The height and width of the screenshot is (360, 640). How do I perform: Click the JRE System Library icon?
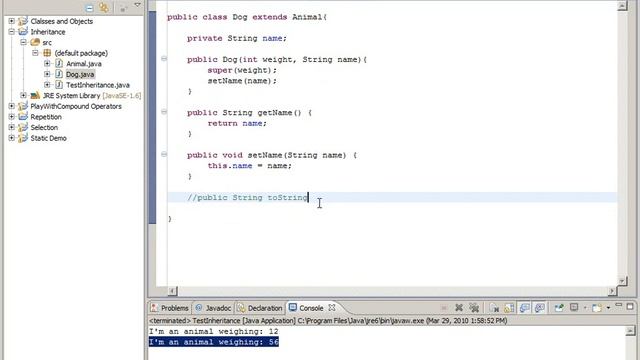click(x=35, y=96)
